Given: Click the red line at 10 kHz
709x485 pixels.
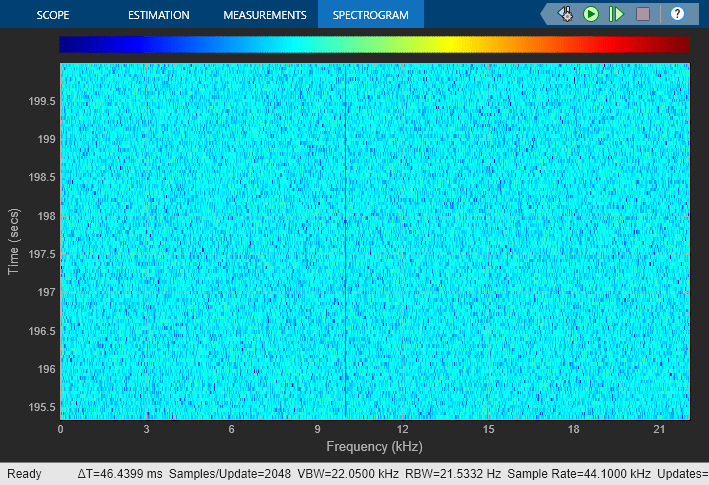Looking at the screenshot, I should (345, 241).
